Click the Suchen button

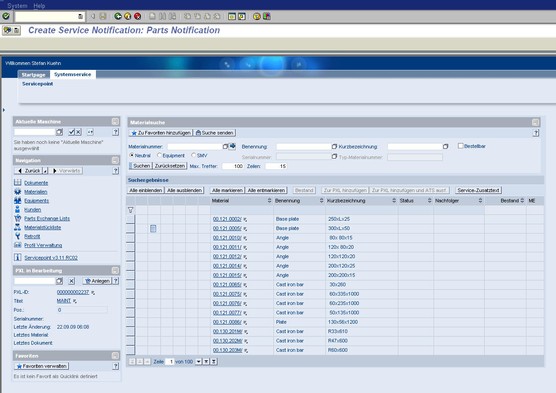[141, 166]
